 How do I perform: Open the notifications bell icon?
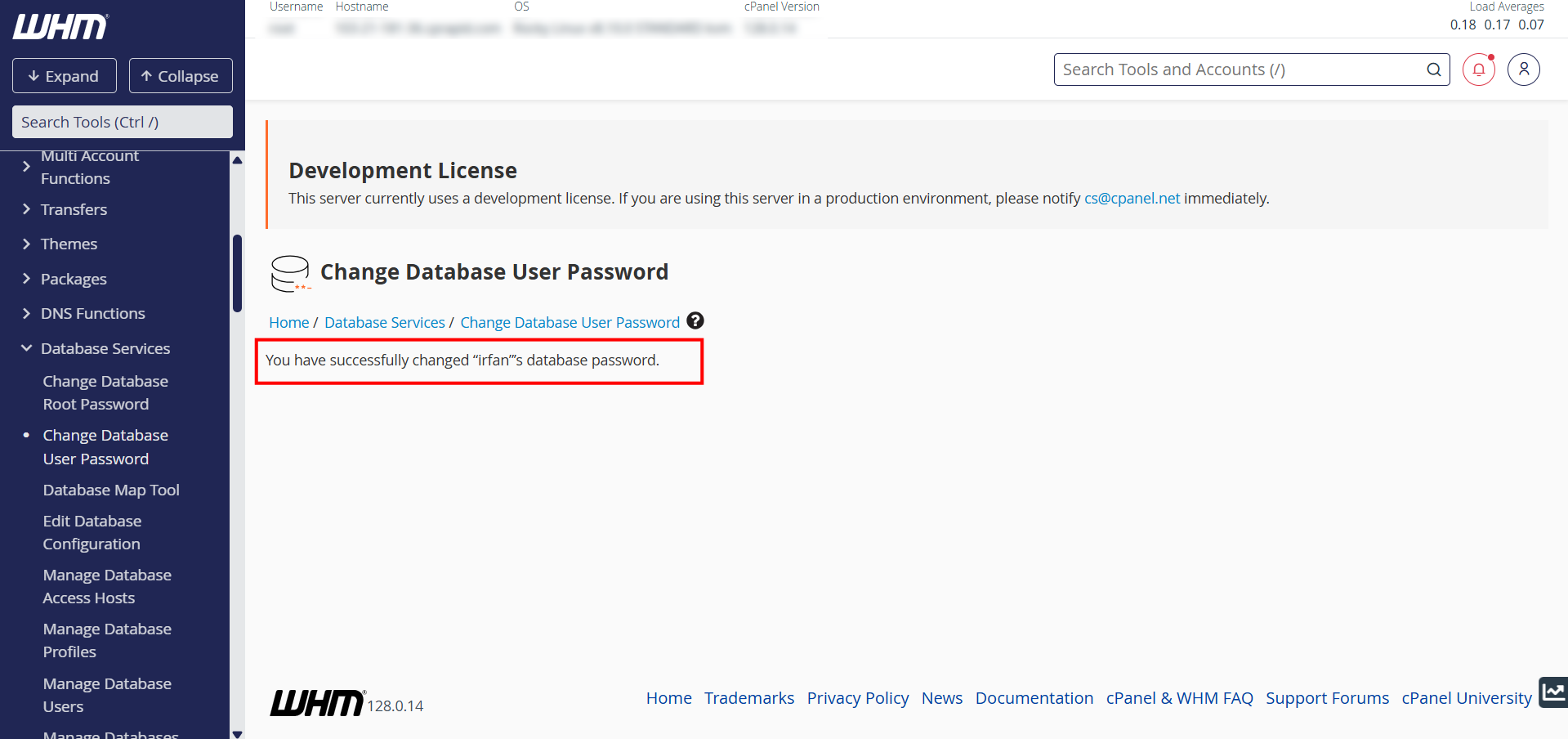[1478, 69]
